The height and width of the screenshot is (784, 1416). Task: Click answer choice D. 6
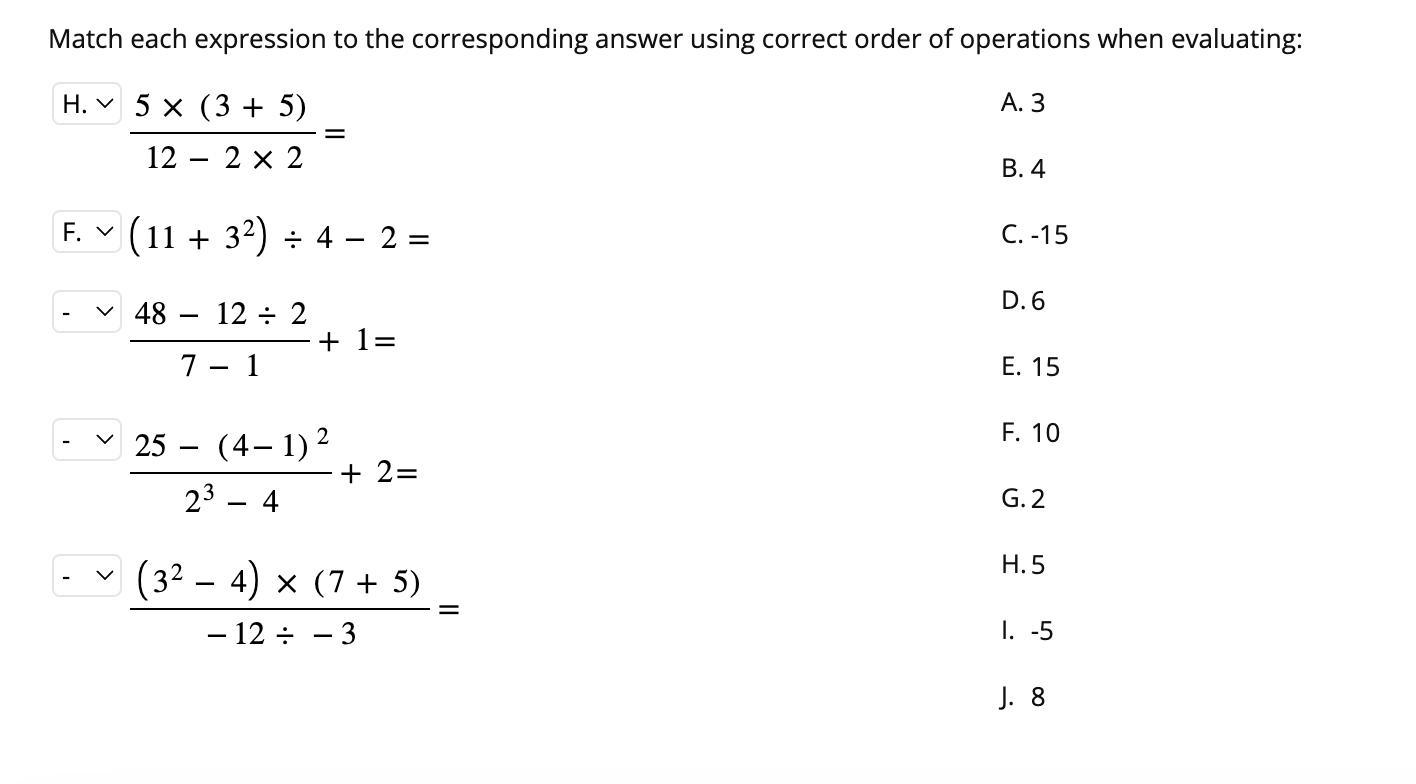point(1022,301)
